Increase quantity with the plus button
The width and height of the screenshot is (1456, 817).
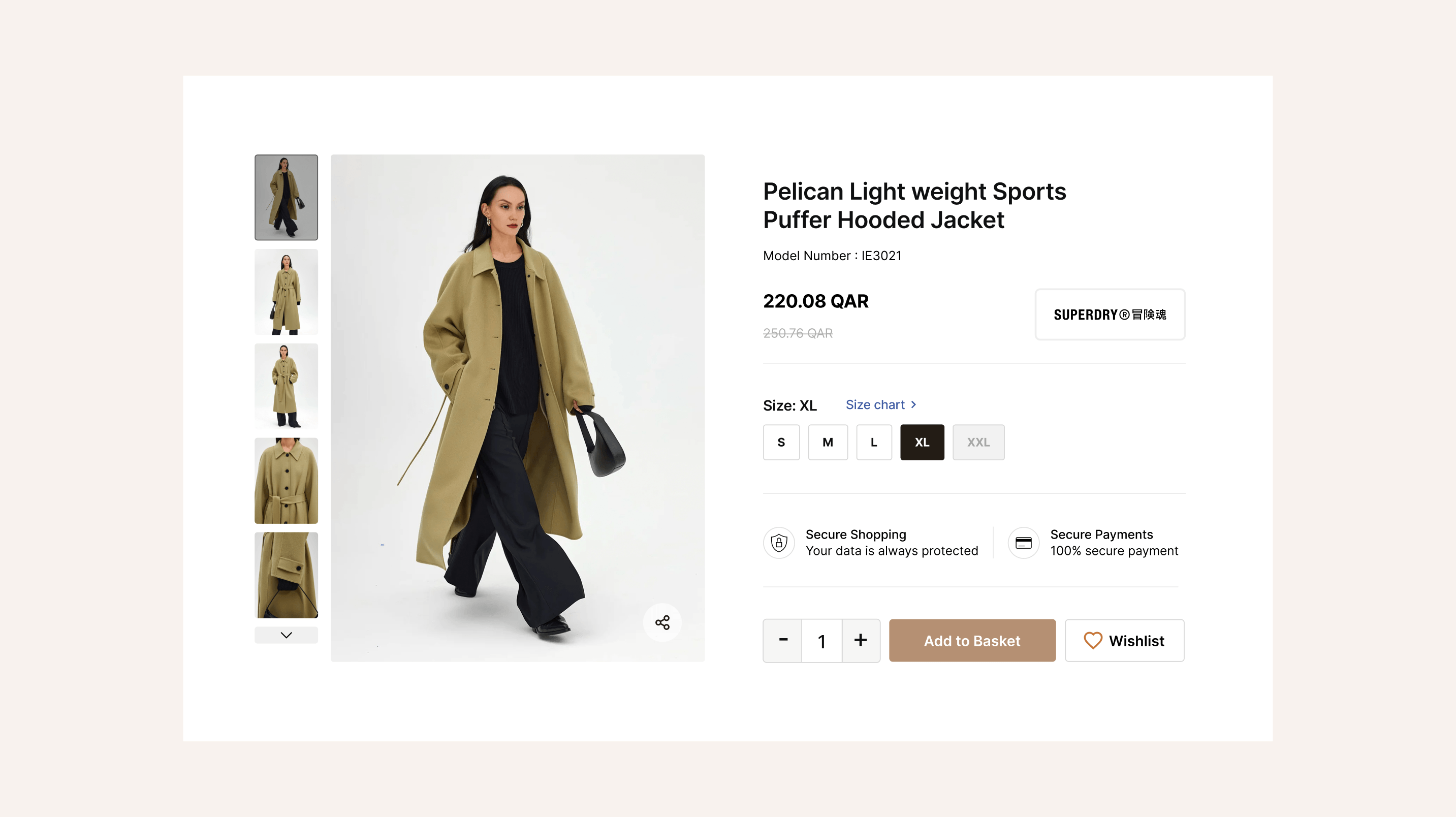point(860,641)
